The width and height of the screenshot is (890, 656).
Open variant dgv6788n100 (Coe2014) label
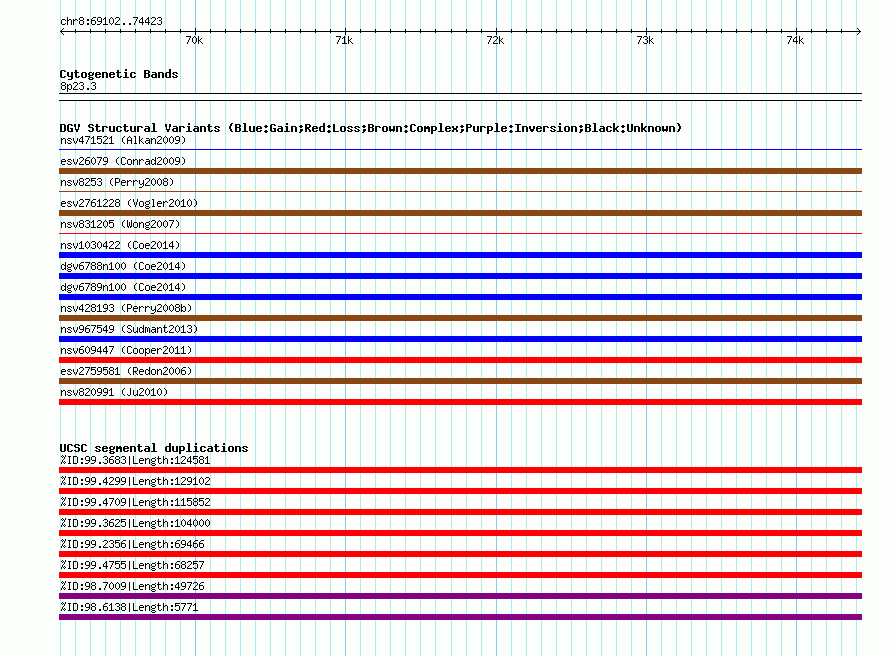(x=123, y=266)
